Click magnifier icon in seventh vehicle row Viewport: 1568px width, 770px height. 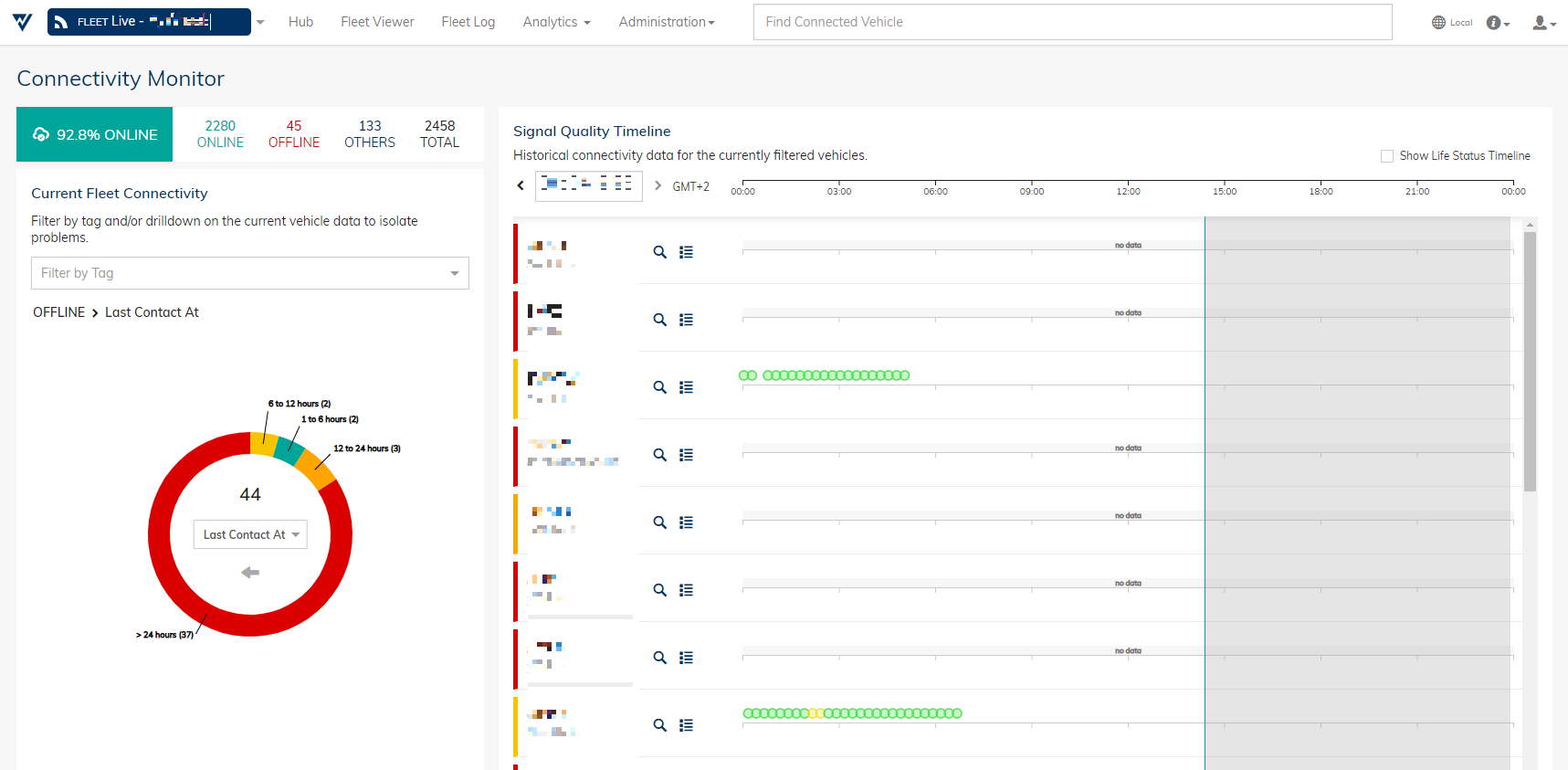pos(660,658)
